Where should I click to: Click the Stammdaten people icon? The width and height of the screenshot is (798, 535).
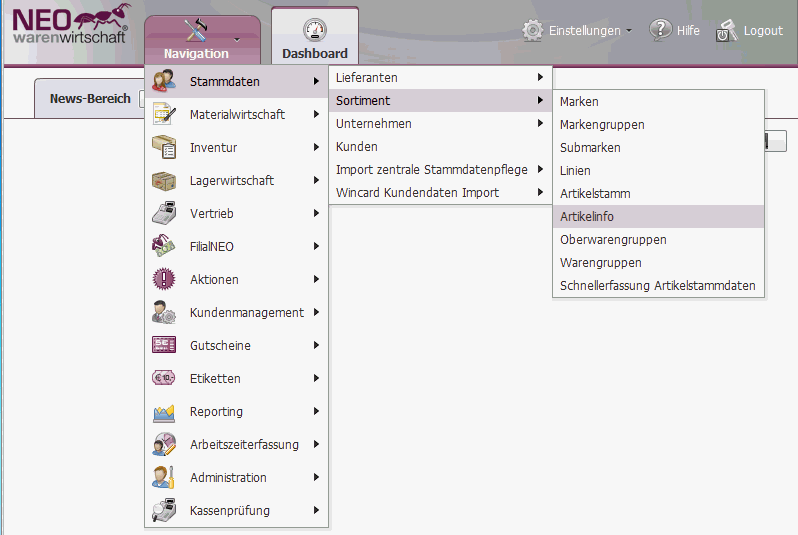coord(164,81)
